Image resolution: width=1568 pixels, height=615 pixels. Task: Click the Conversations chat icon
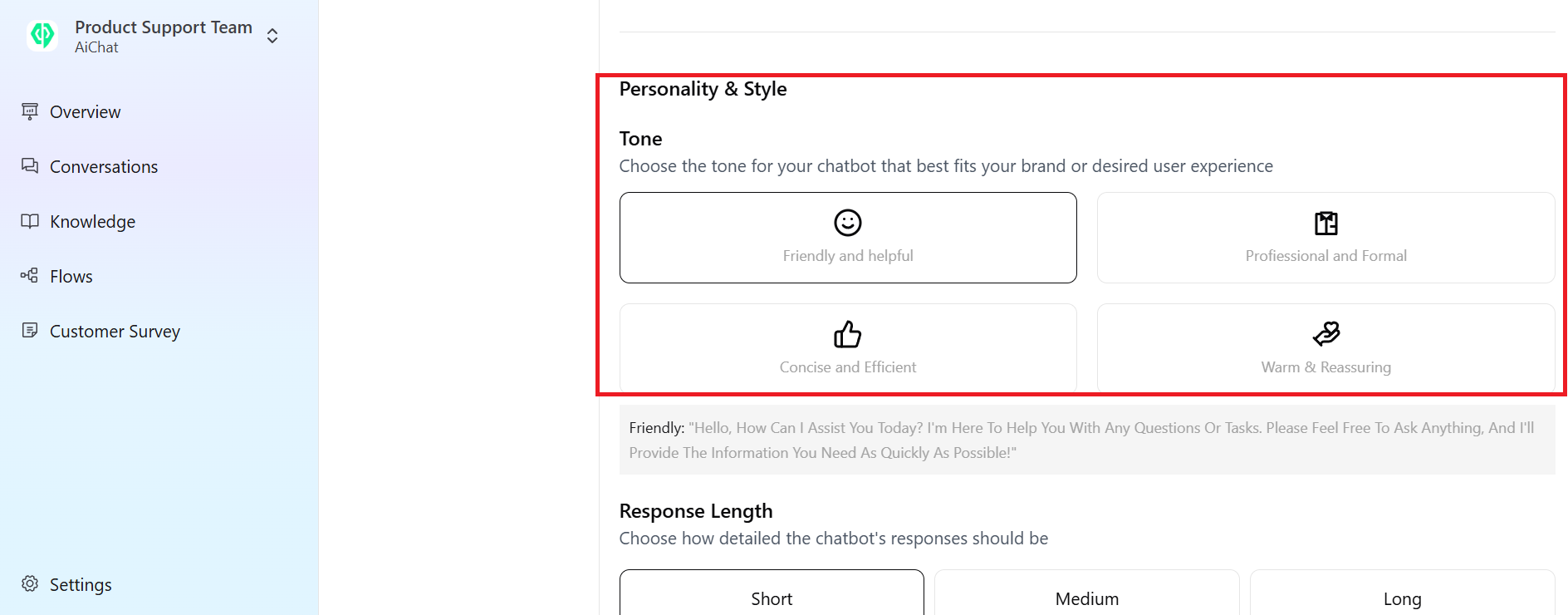[30, 166]
